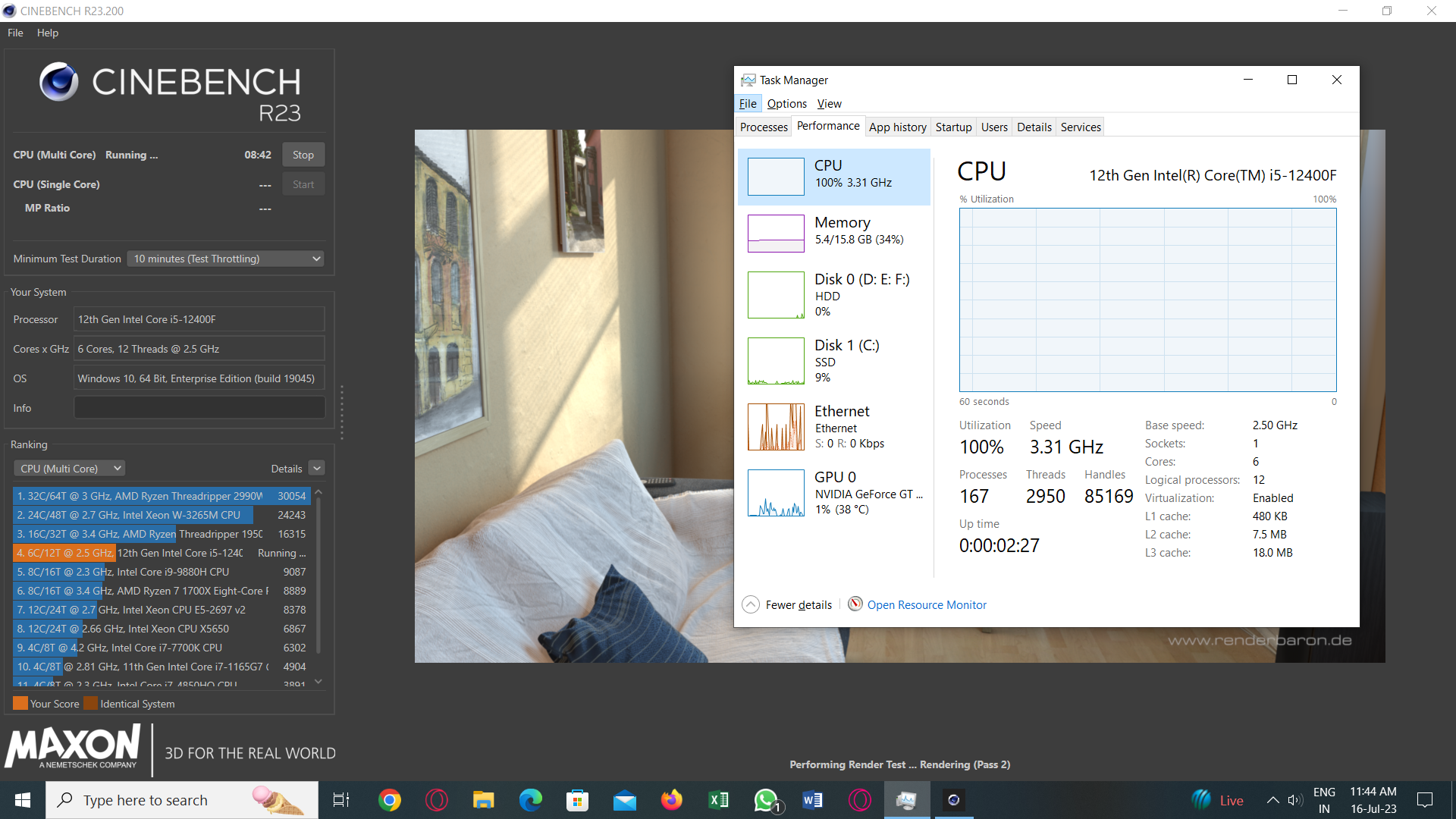
Task: Select Intel Xeon W-3265M ranking row
Action: tap(162, 515)
